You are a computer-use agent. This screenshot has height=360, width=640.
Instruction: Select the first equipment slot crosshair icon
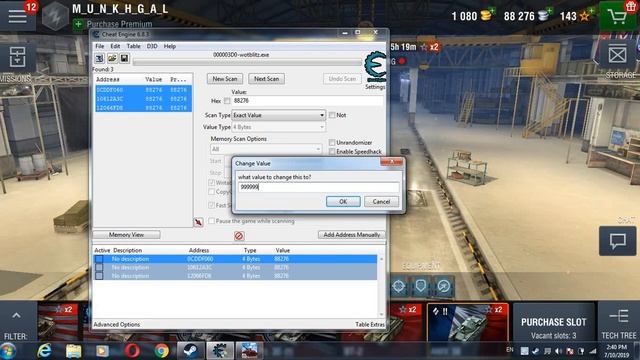(399, 286)
